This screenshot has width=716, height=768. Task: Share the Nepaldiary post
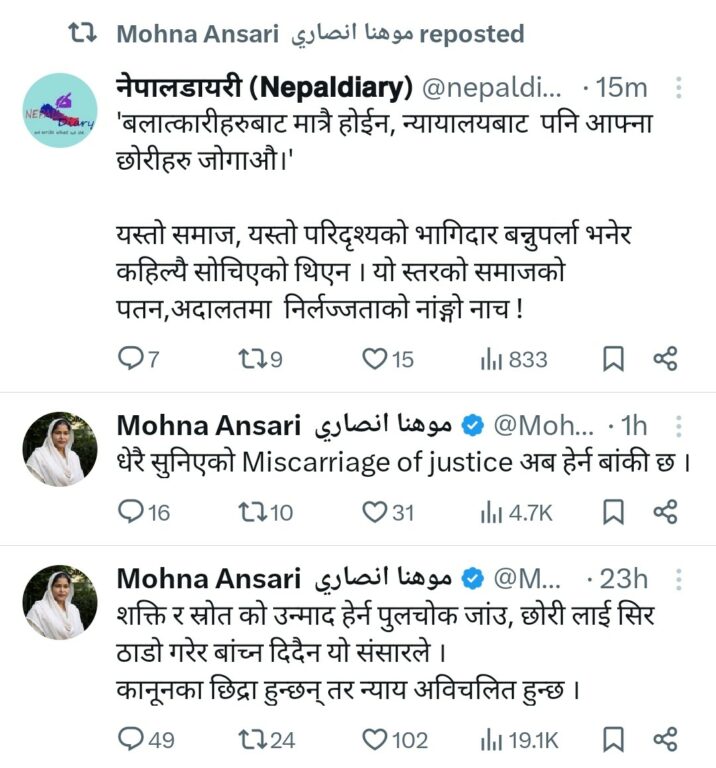(666, 359)
